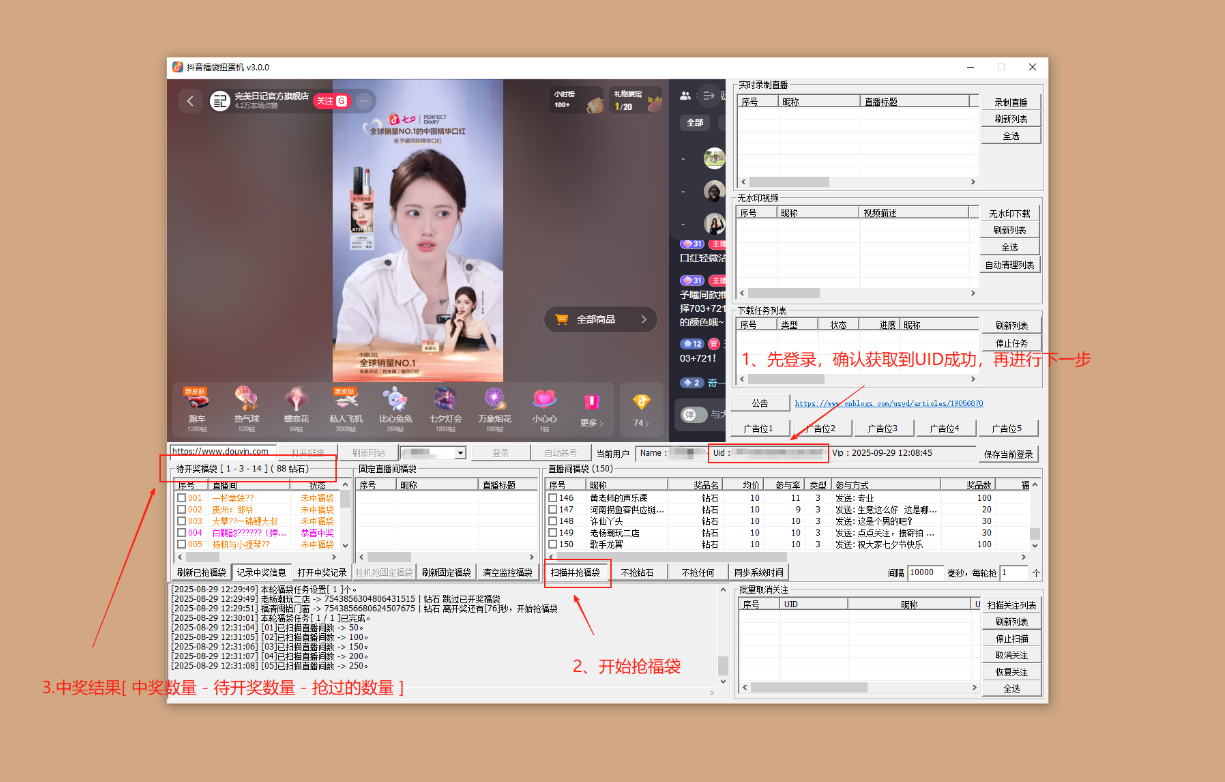
Task: Click the 待开奖福袋 list scroll-down arrow
Action: point(345,545)
